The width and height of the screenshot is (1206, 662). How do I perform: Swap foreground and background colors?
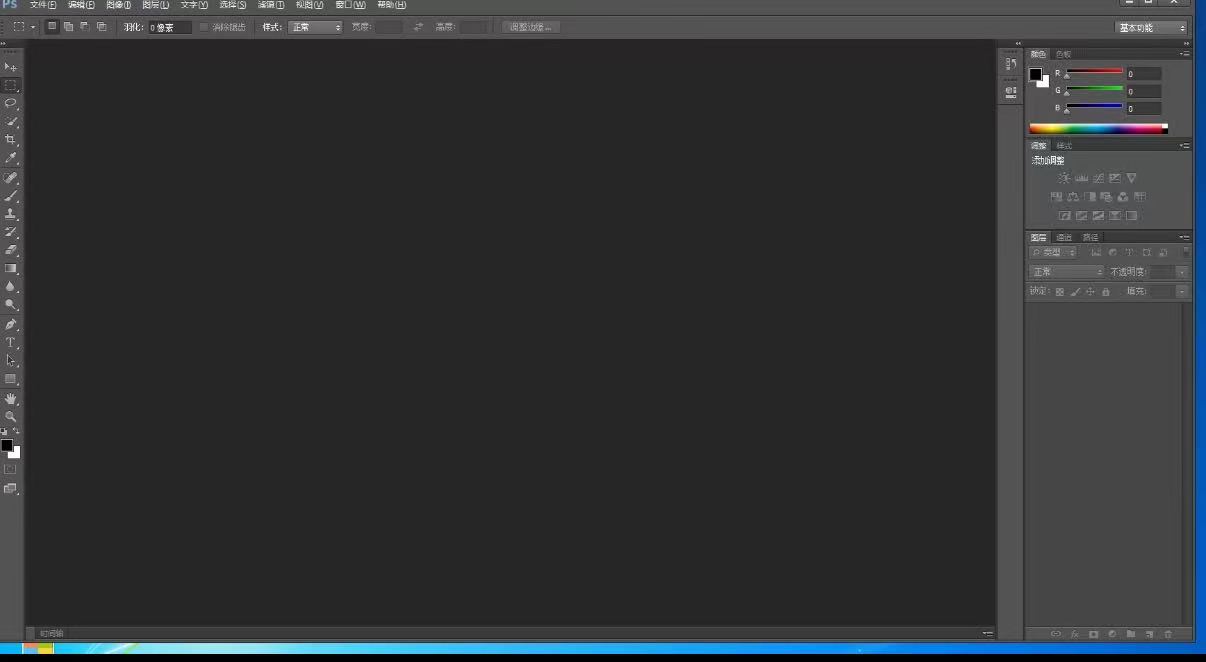point(16,431)
